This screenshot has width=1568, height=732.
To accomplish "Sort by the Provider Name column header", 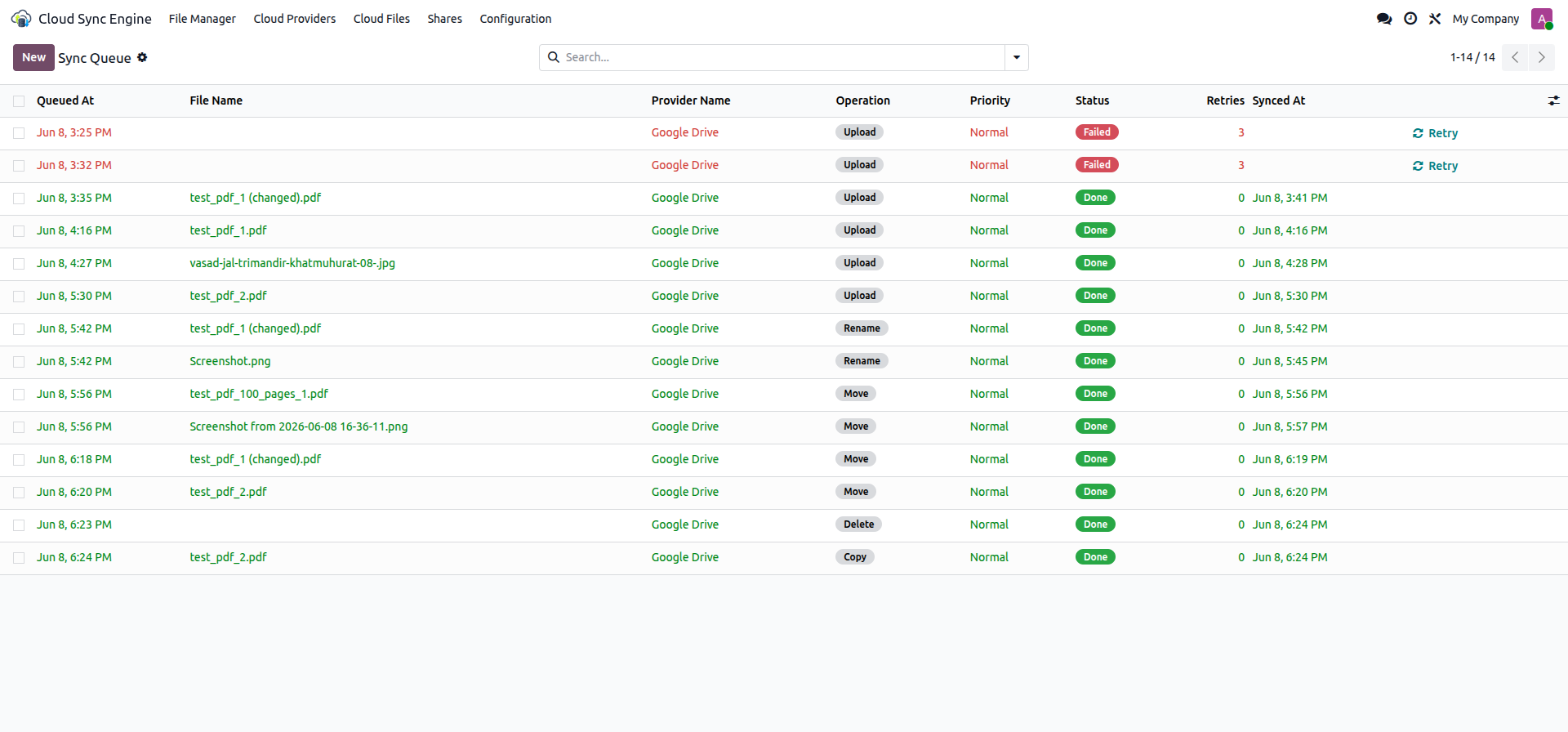I will 691,100.
